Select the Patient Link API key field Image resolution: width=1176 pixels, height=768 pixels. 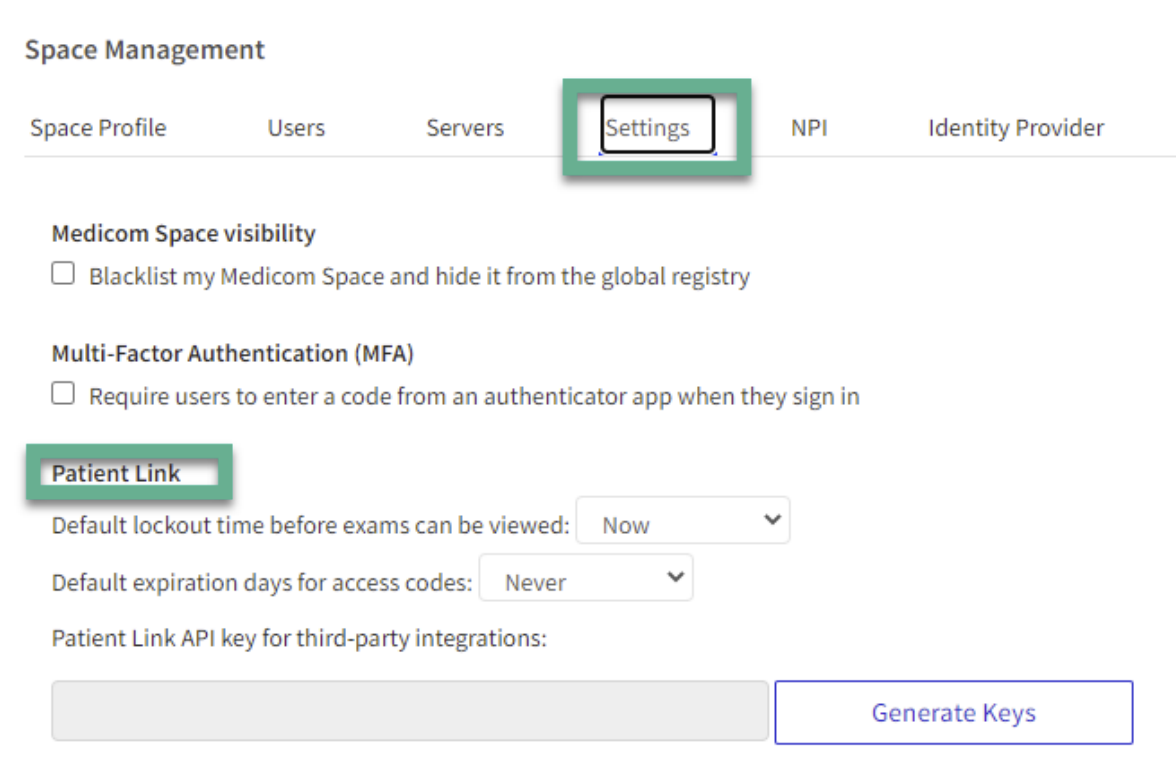click(410, 711)
